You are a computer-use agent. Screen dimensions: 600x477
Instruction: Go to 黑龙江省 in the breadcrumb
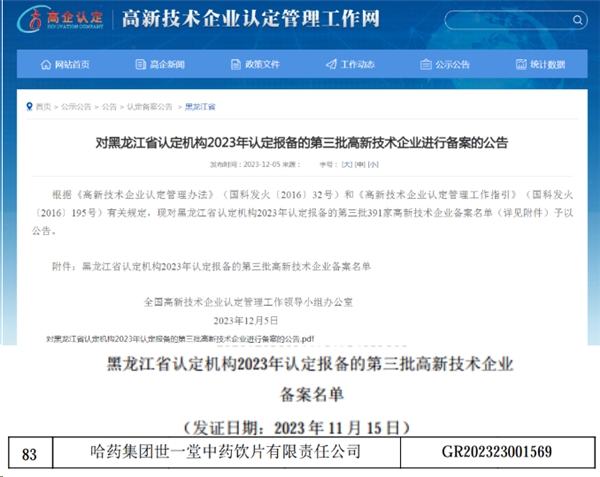pos(200,107)
